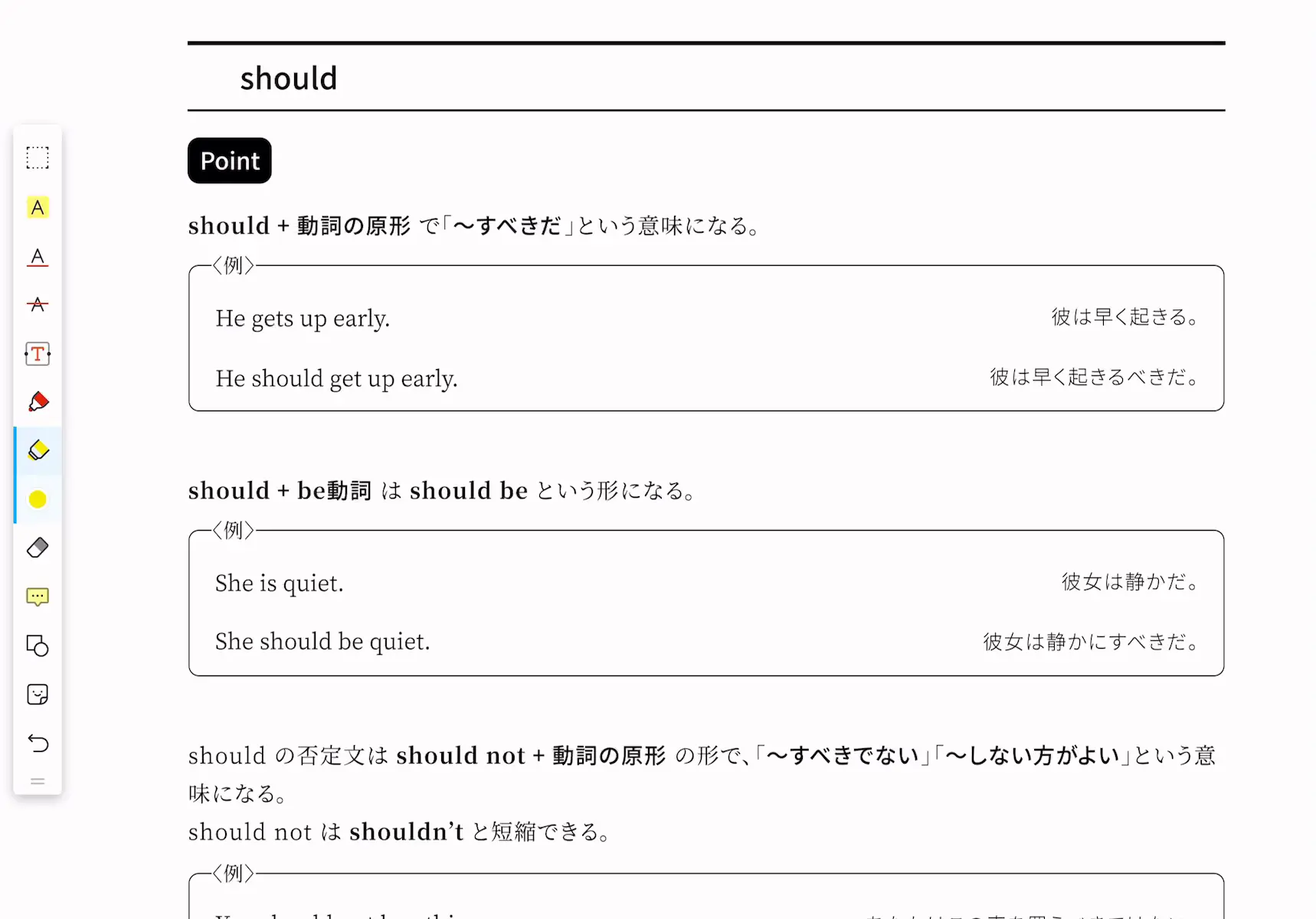Add a comment note annotation

(38, 597)
